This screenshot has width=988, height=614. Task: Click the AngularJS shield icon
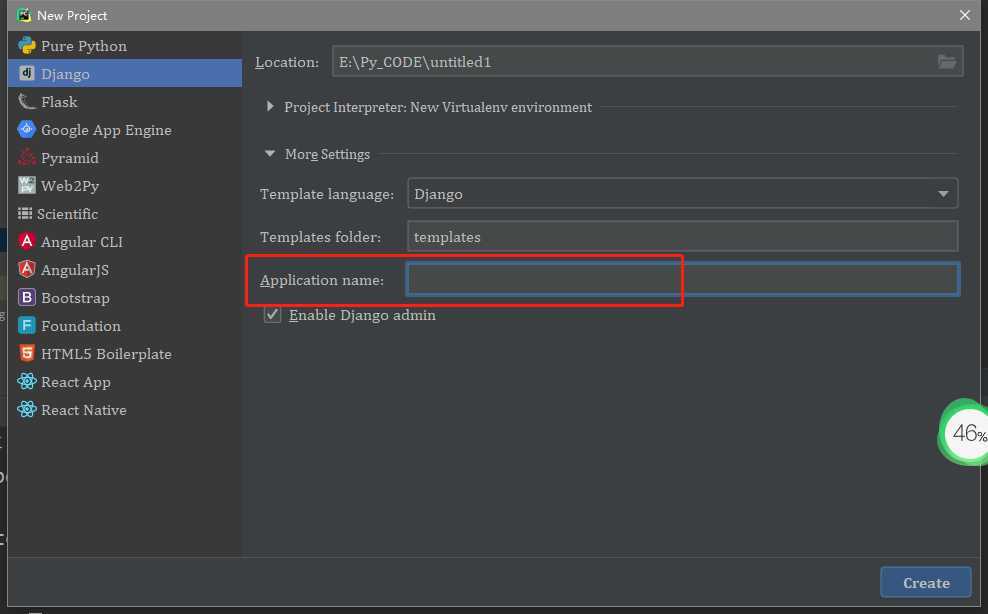click(26, 269)
